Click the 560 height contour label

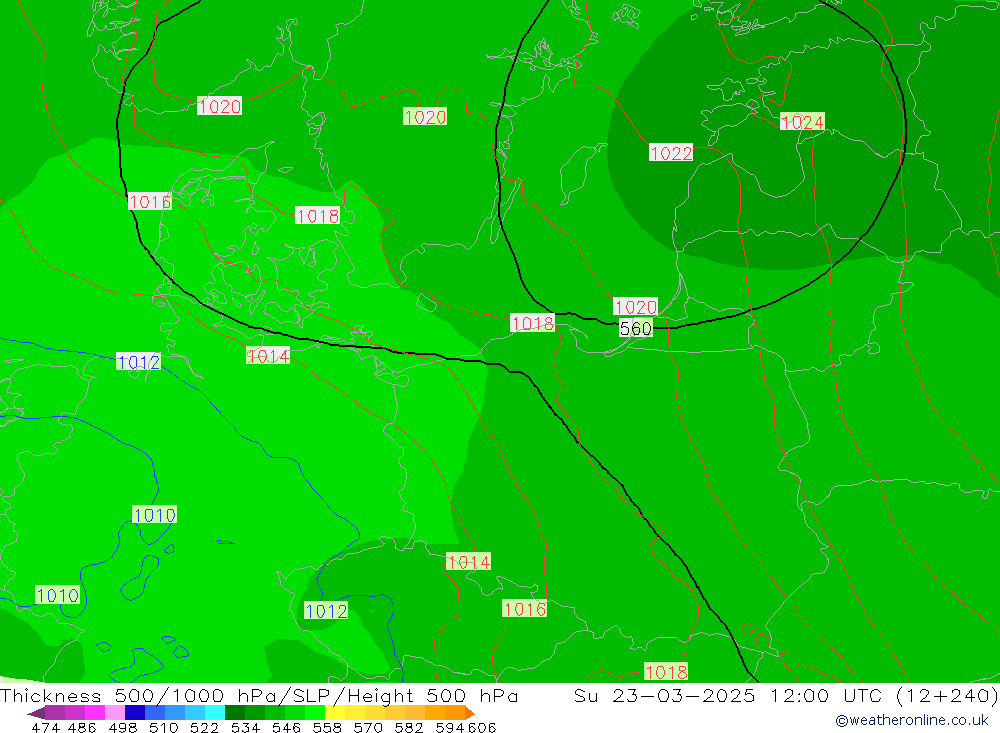[x=636, y=329]
